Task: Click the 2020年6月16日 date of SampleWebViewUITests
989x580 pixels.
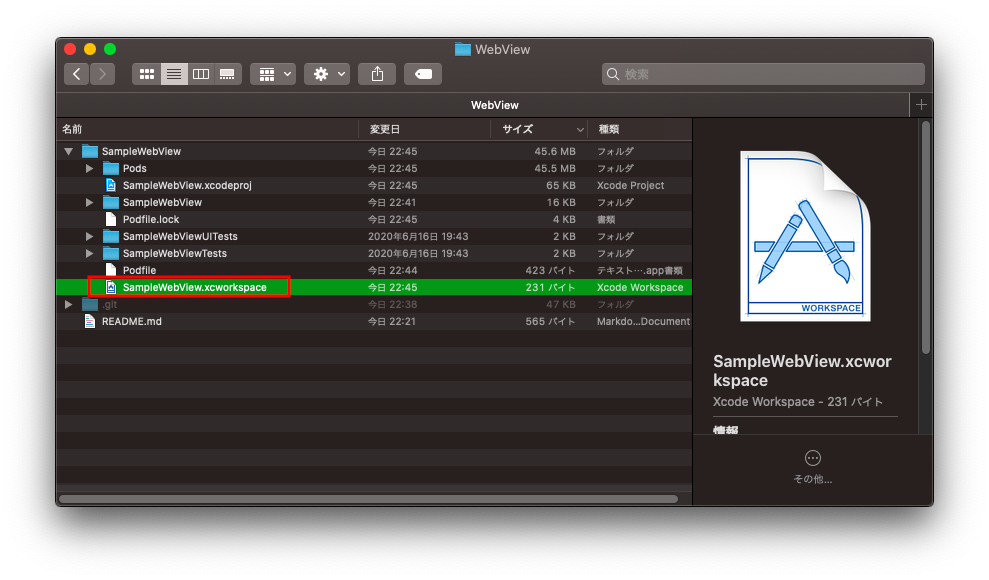Action: pos(418,236)
